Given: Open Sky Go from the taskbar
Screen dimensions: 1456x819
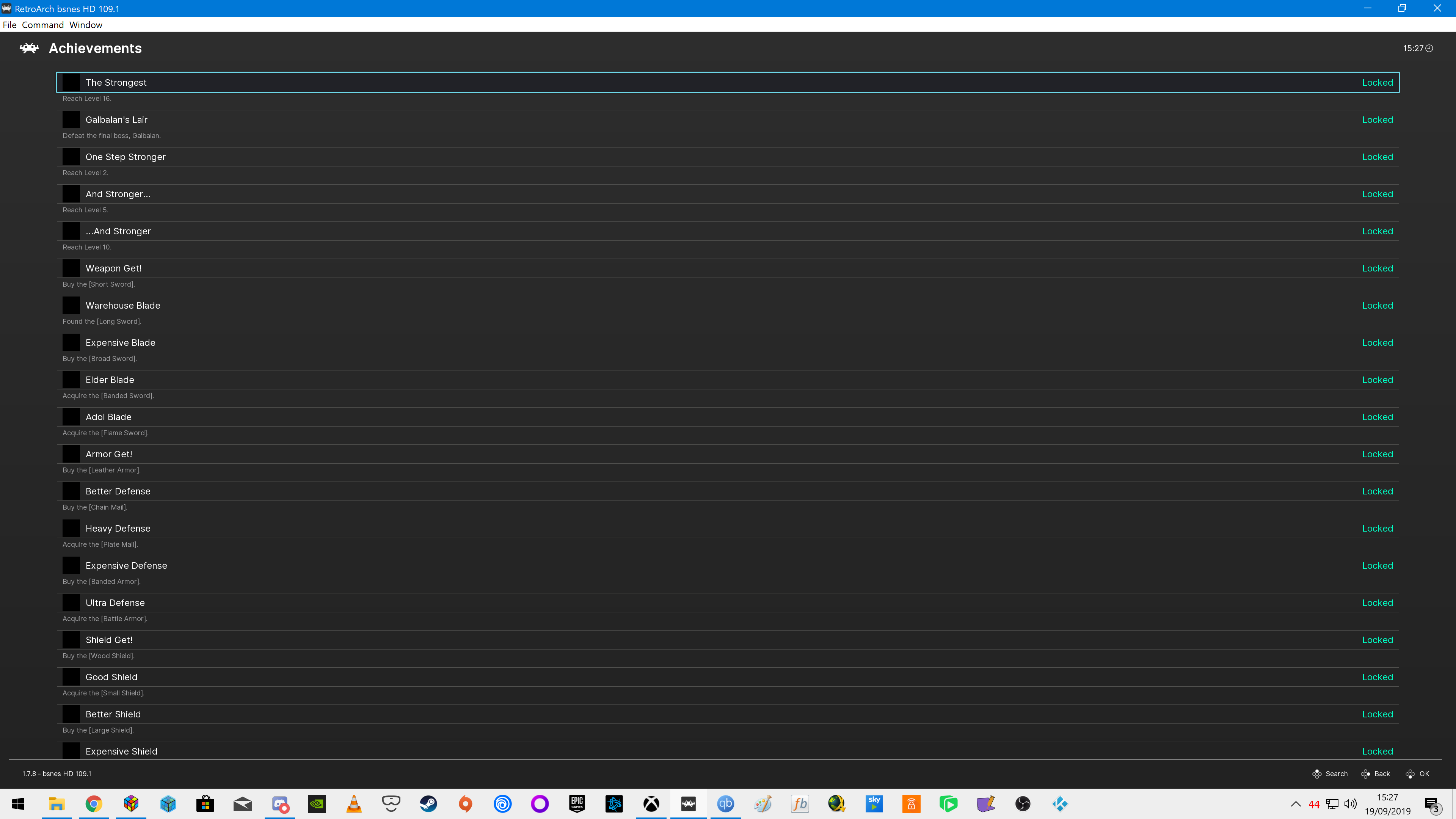Looking at the screenshot, I should pyautogui.click(x=874, y=804).
